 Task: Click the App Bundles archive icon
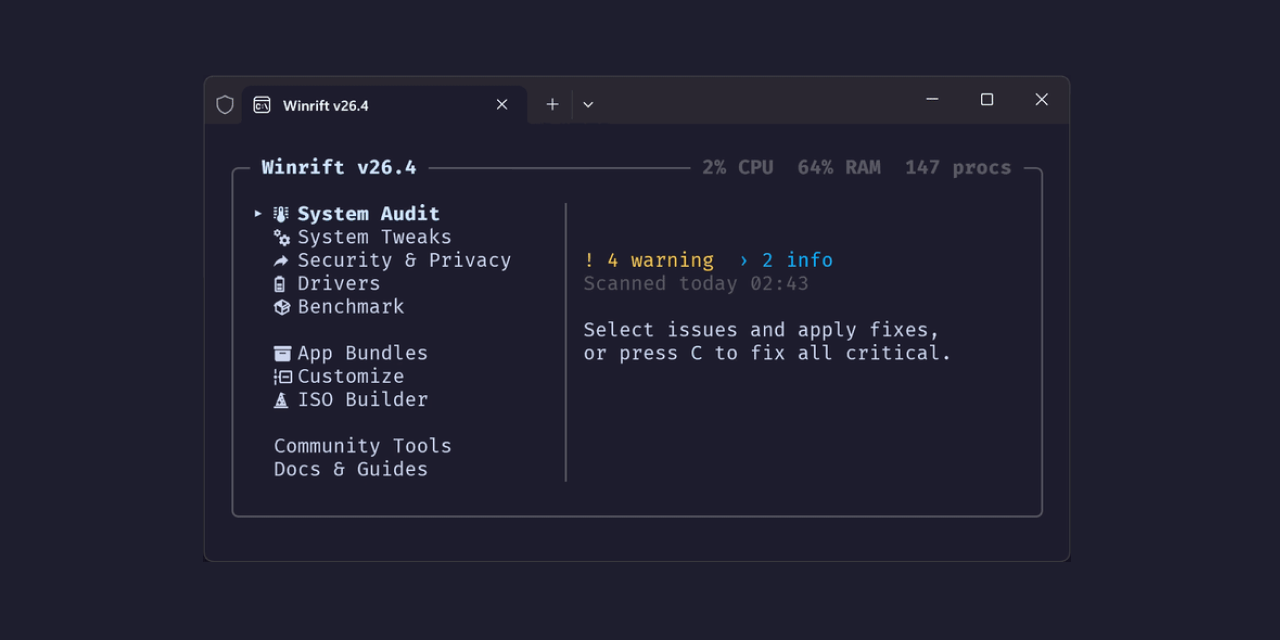tap(282, 353)
